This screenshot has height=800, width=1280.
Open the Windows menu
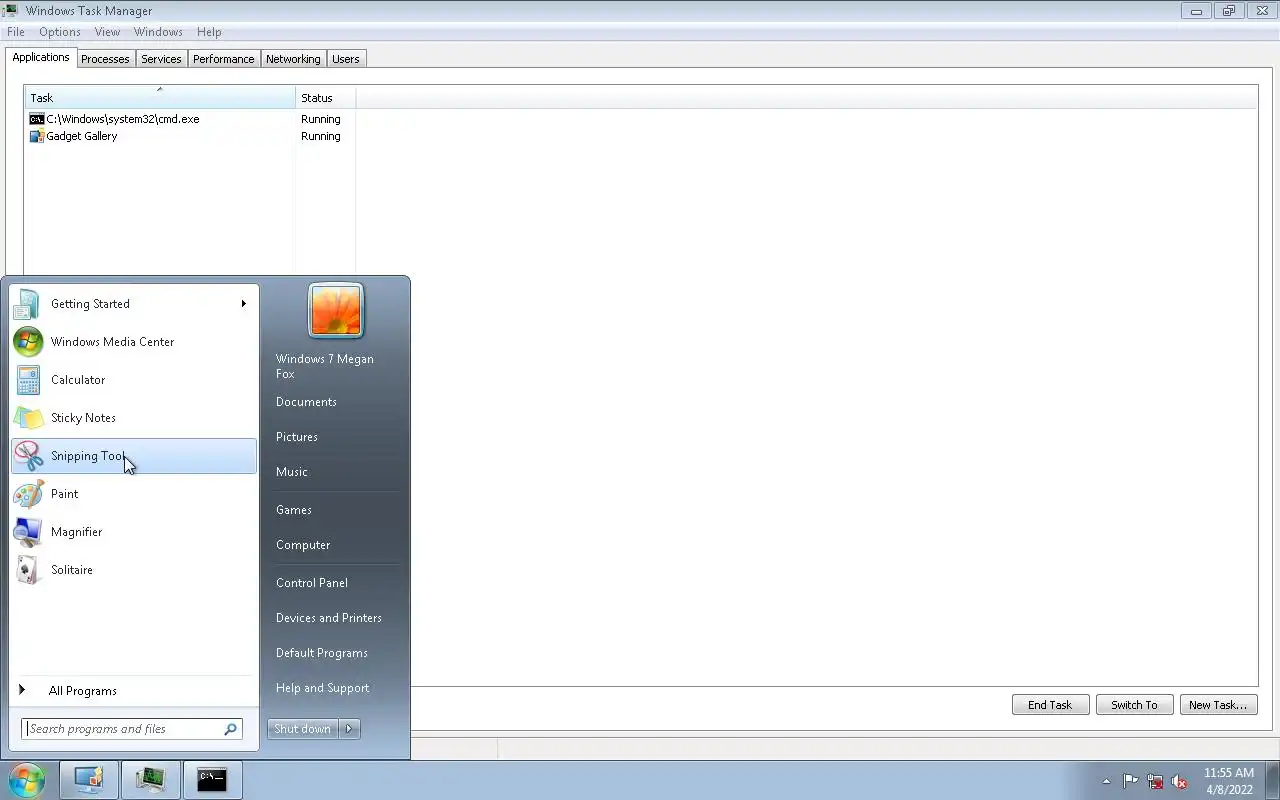coord(158,32)
